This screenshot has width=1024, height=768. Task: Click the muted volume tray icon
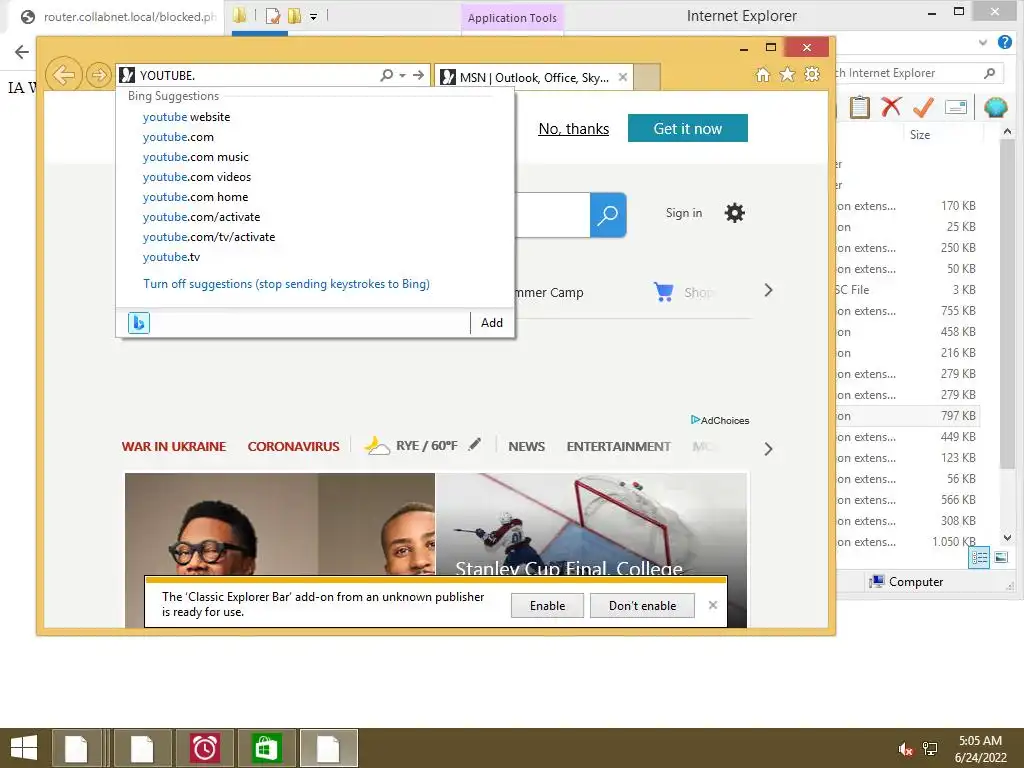tap(905, 750)
